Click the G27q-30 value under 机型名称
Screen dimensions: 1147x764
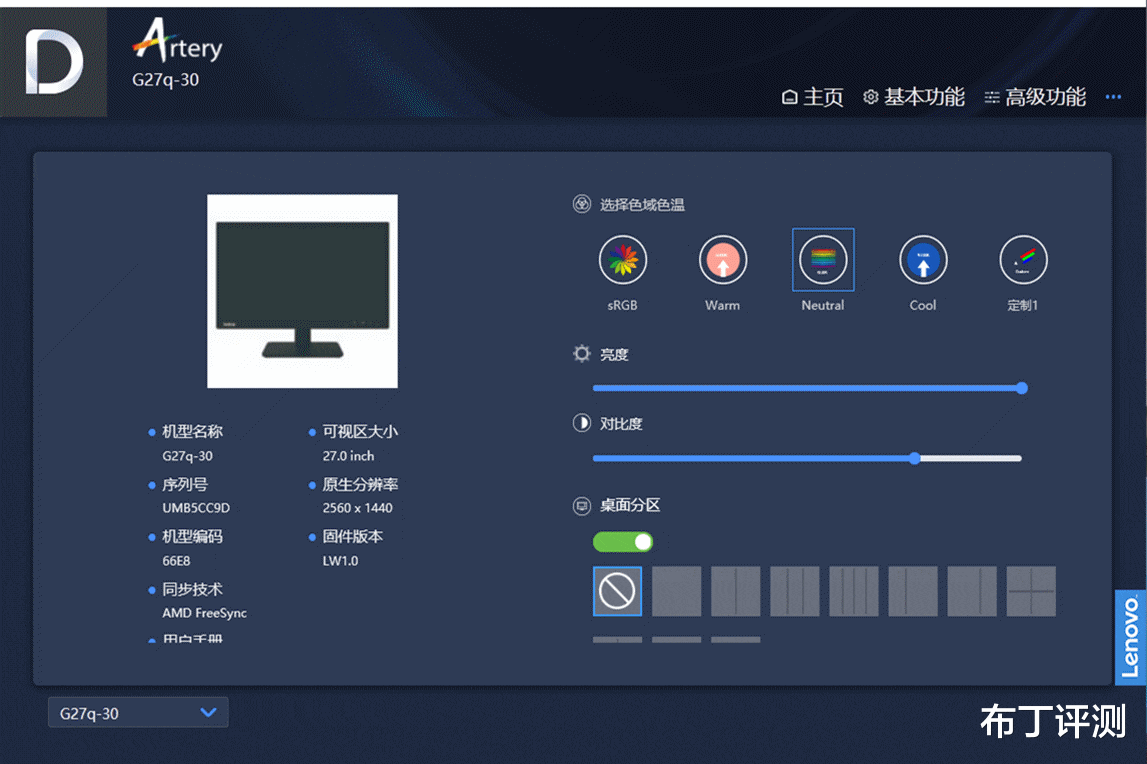pos(187,456)
